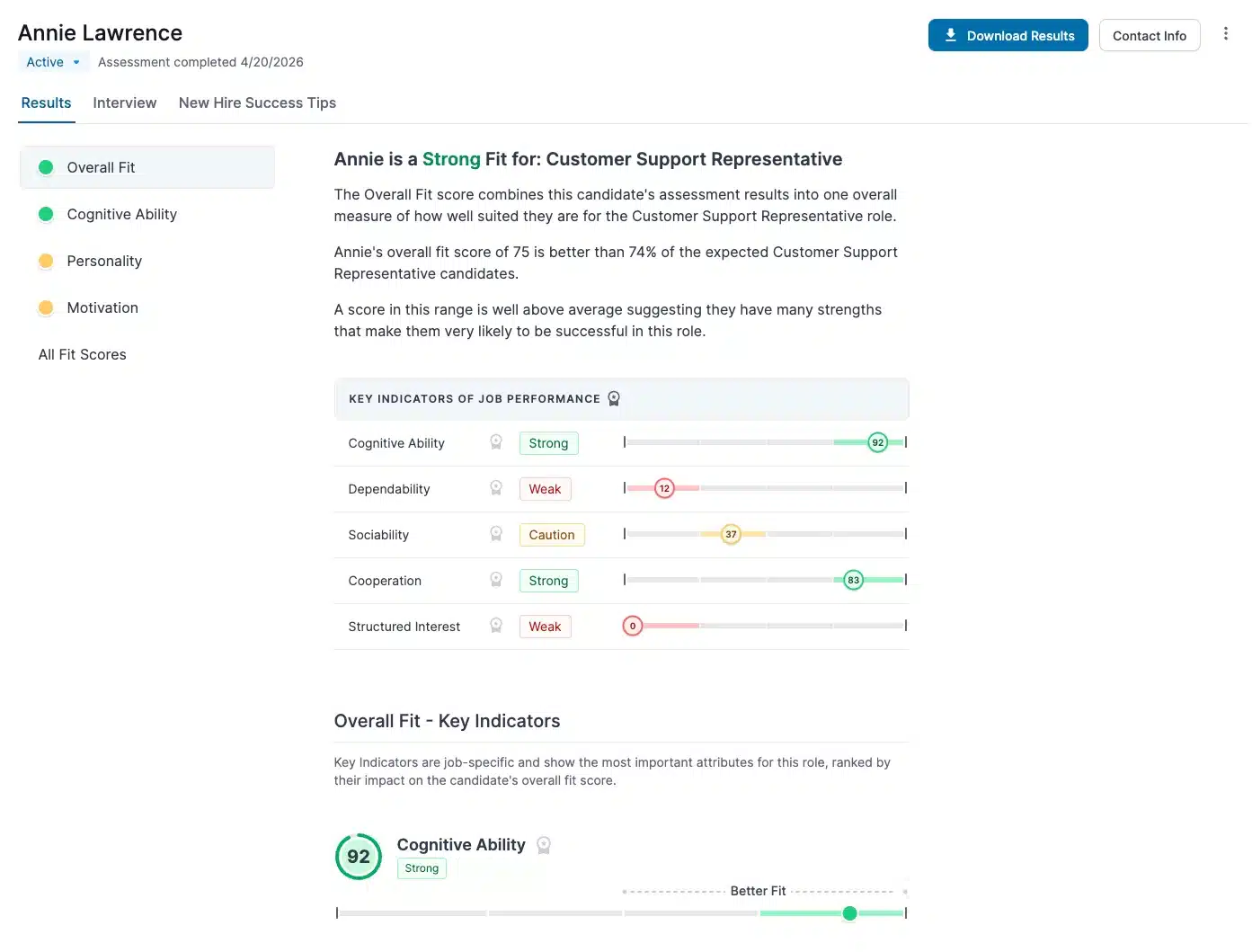Click the Assessment completed 4/20/2026 text
This screenshot has height=952, width=1252.
pyautogui.click(x=200, y=62)
